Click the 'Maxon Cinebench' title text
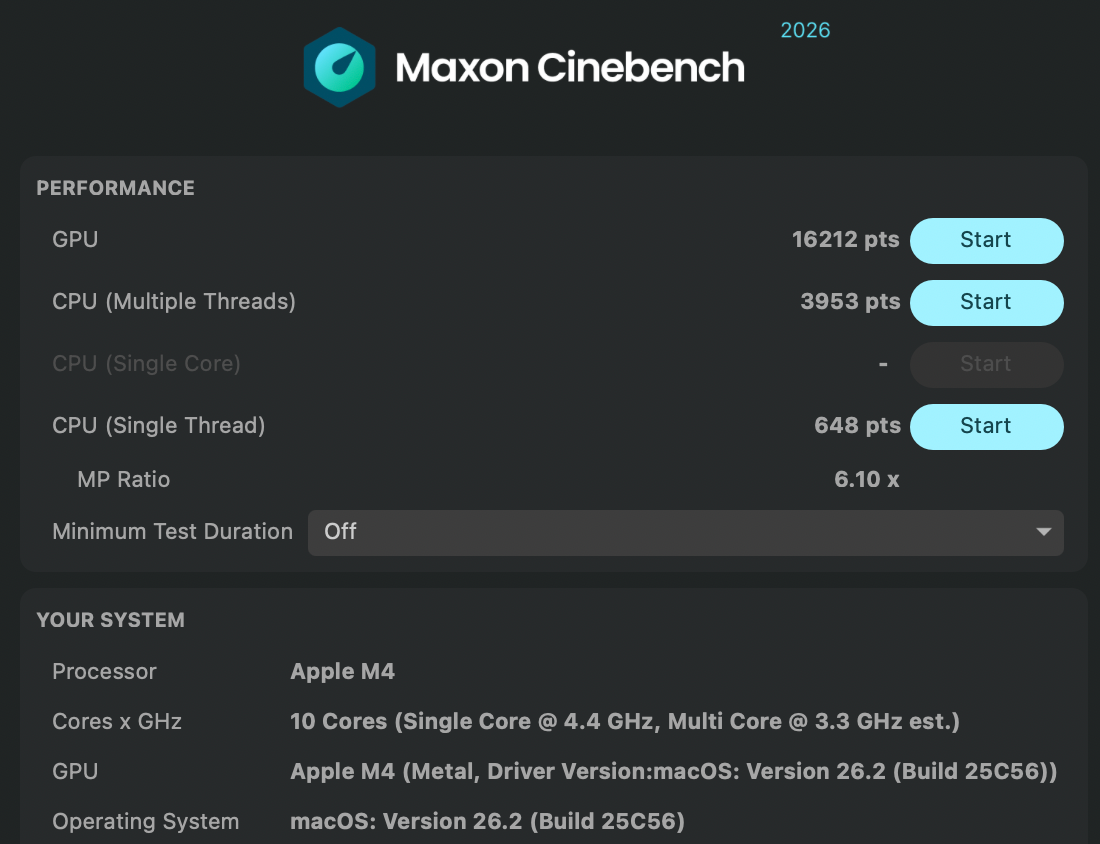The width and height of the screenshot is (1100, 844). coord(570,67)
